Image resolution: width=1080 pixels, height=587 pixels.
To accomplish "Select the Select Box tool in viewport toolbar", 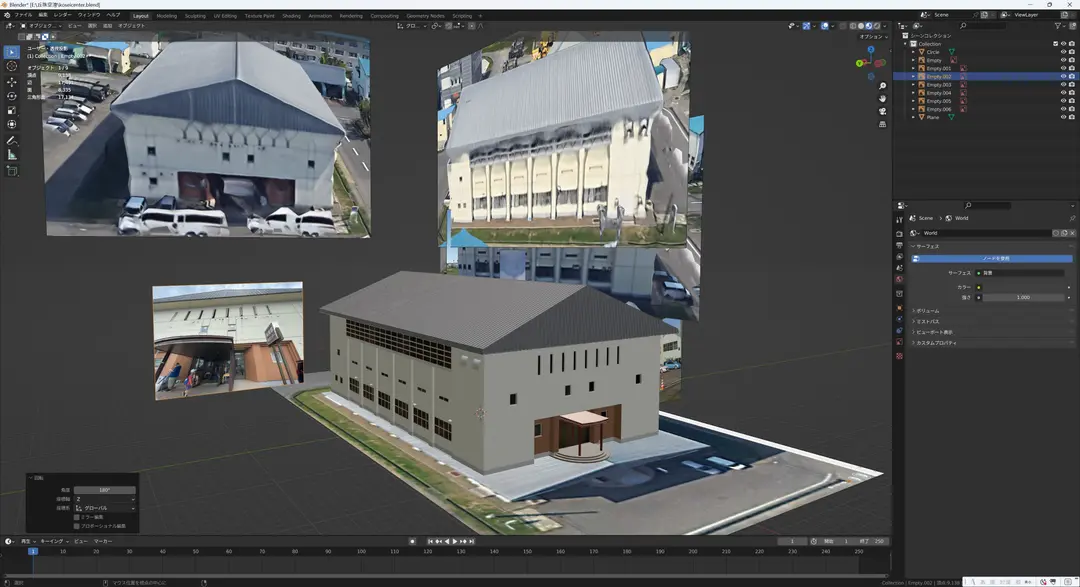I will point(12,52).
